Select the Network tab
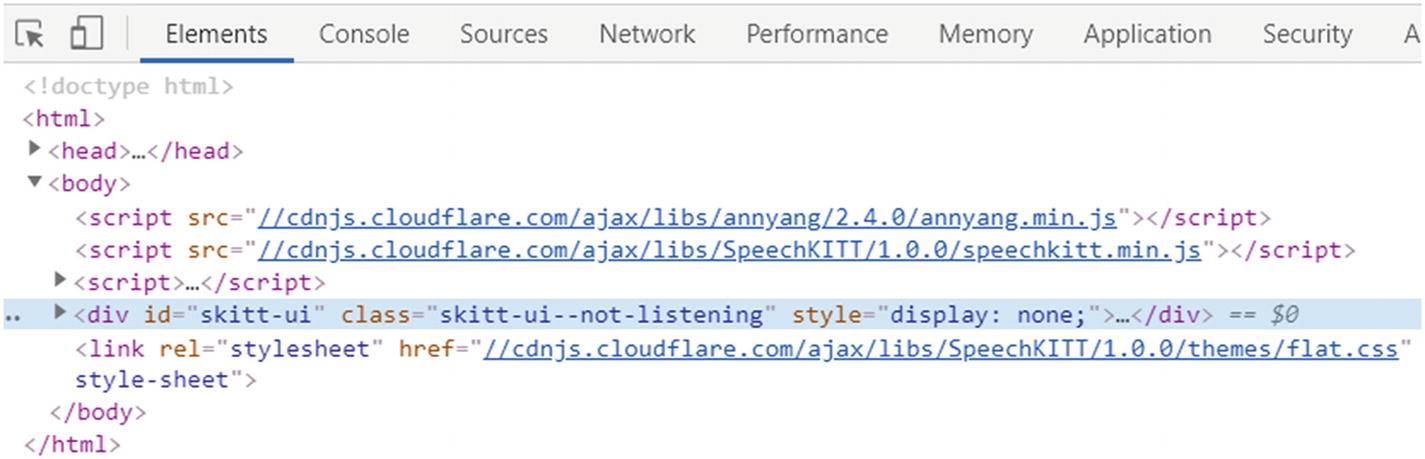 click(647, 34)
